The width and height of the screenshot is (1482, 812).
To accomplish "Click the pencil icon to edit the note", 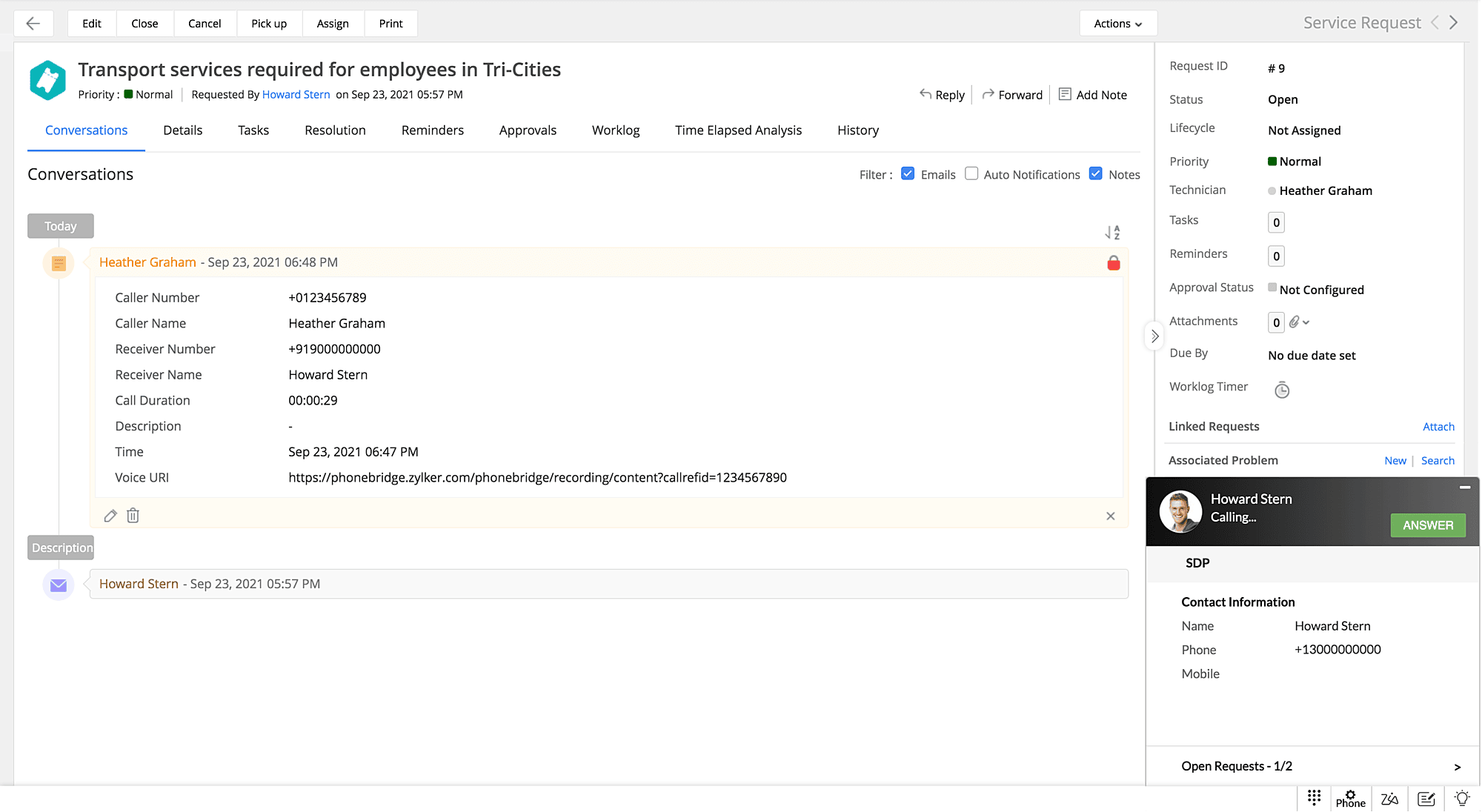I will point(110,516).
